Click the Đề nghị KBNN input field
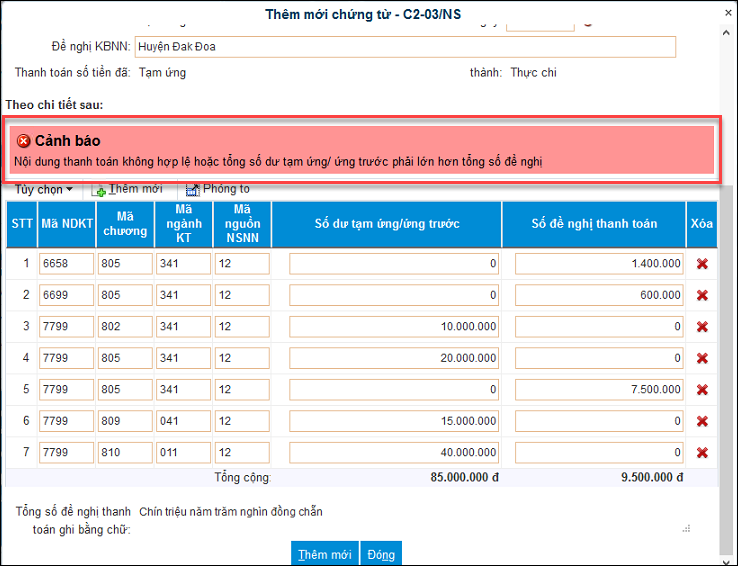 (x=405, y=47)
